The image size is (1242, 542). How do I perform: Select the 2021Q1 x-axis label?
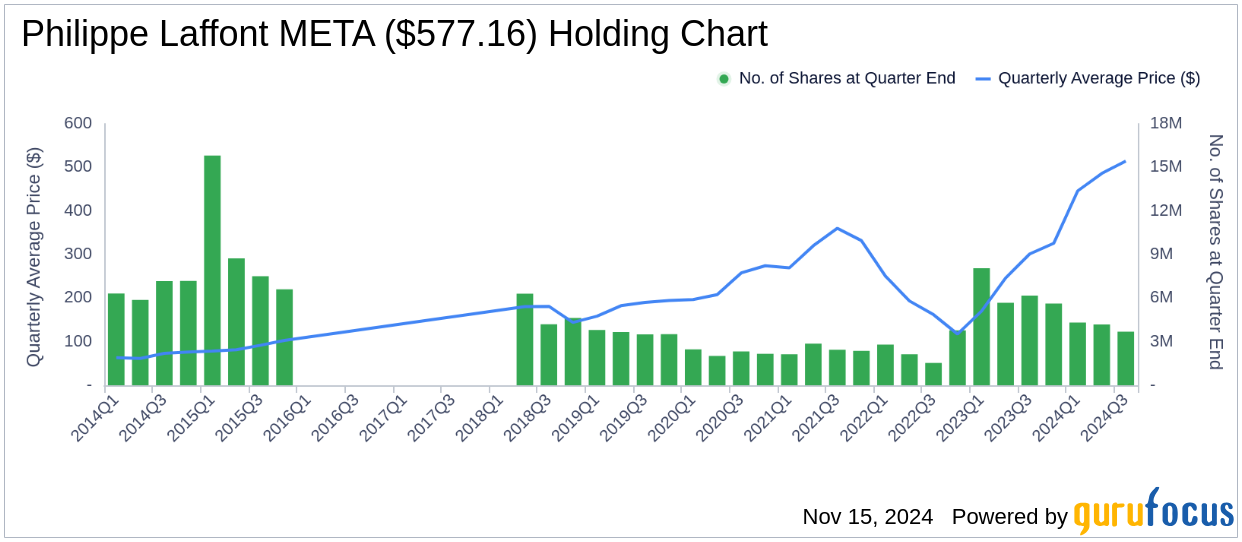click(766, 417)
